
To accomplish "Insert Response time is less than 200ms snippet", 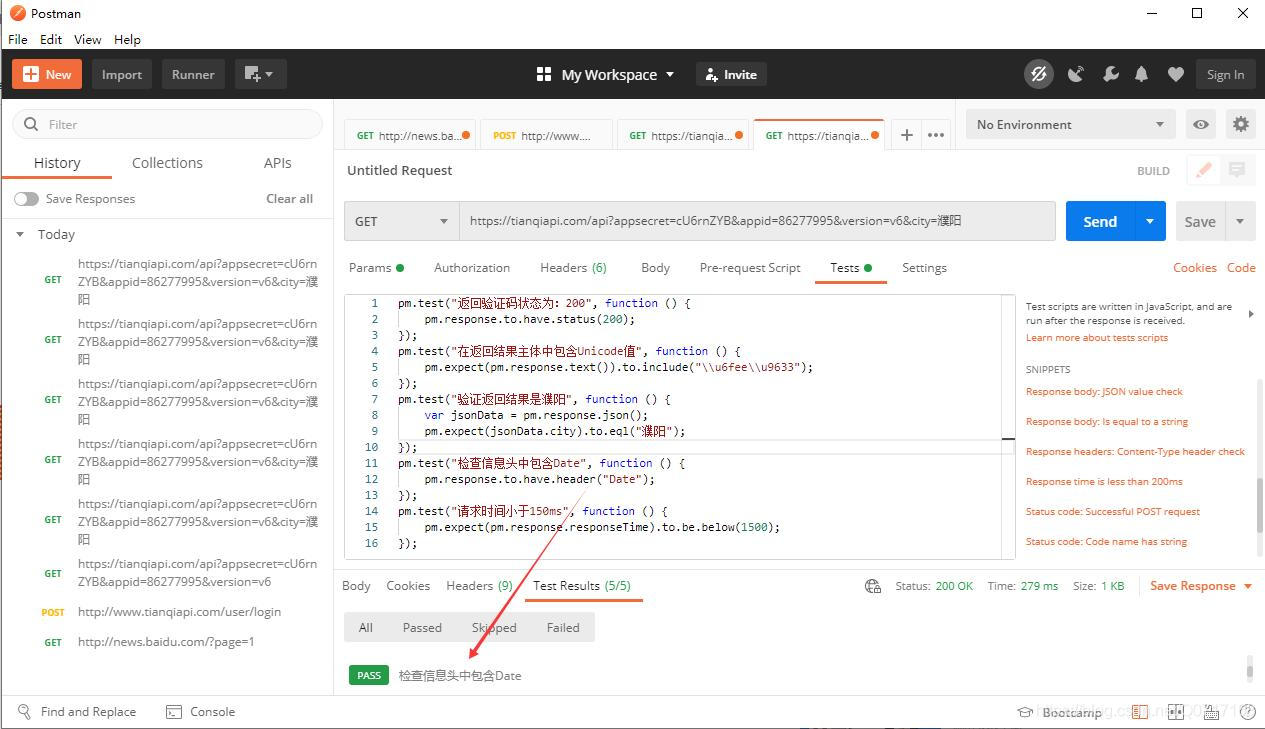I will coord(1104,481).
